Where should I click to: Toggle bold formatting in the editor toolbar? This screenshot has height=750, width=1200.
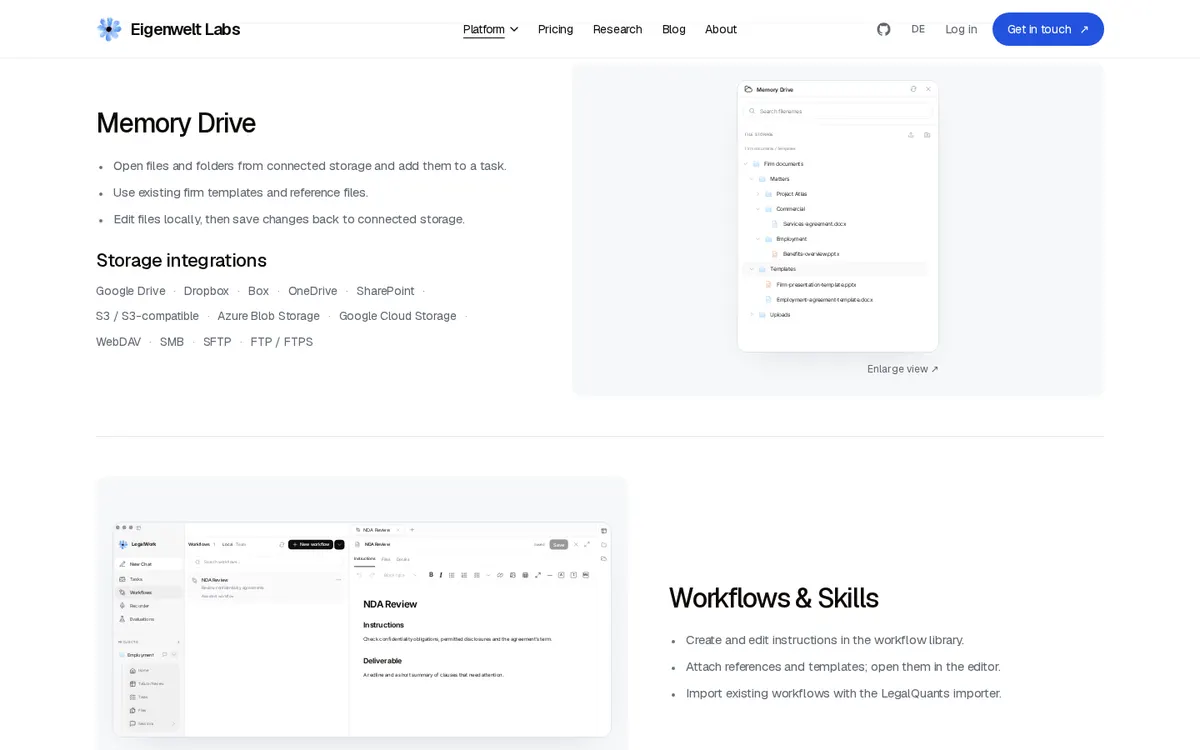(x=431, y=575)
